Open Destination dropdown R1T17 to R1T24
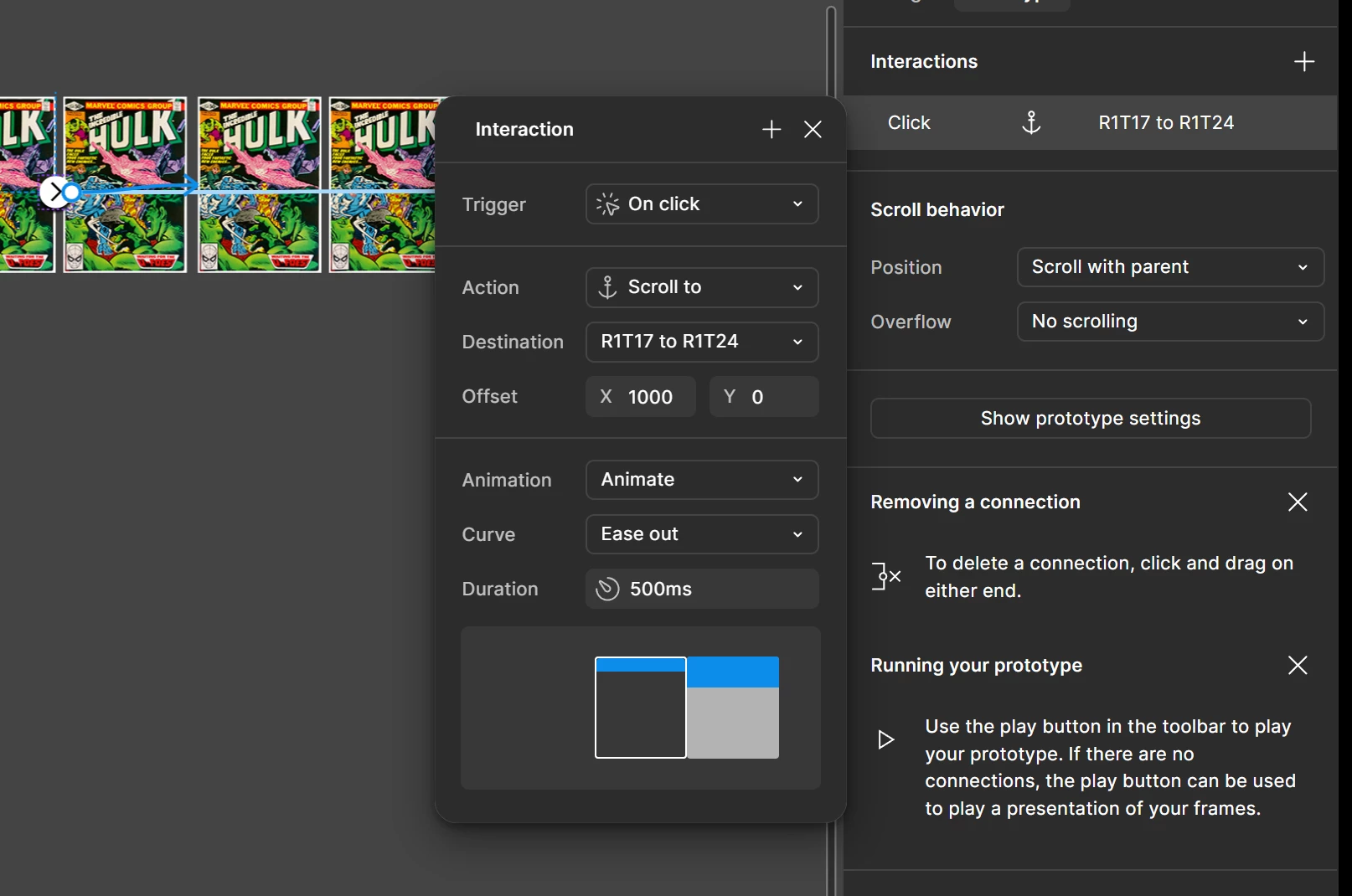Screen dimensions: 1352x896 coord(702,342)
